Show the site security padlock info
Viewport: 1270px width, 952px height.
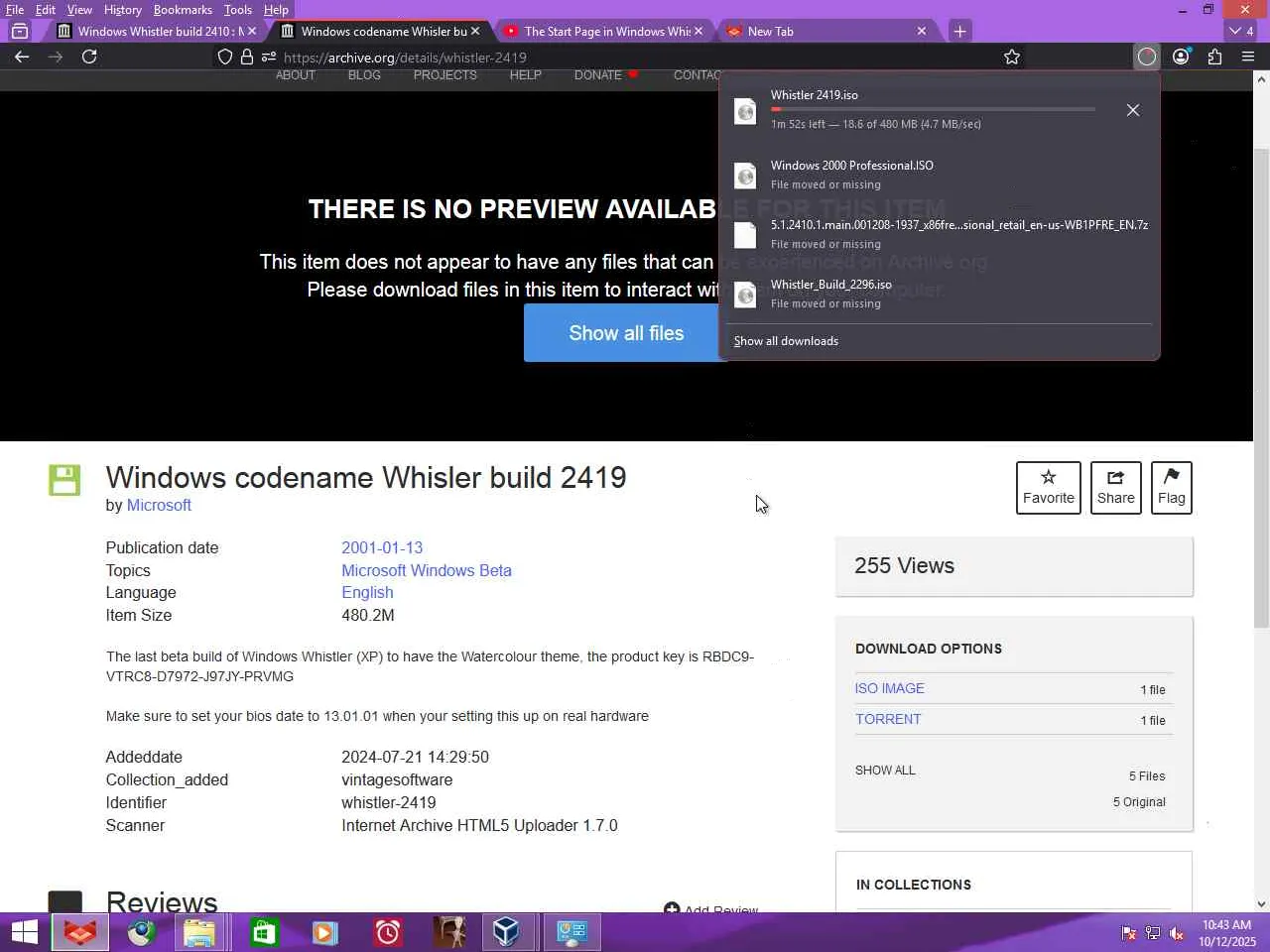pos(247,57)
